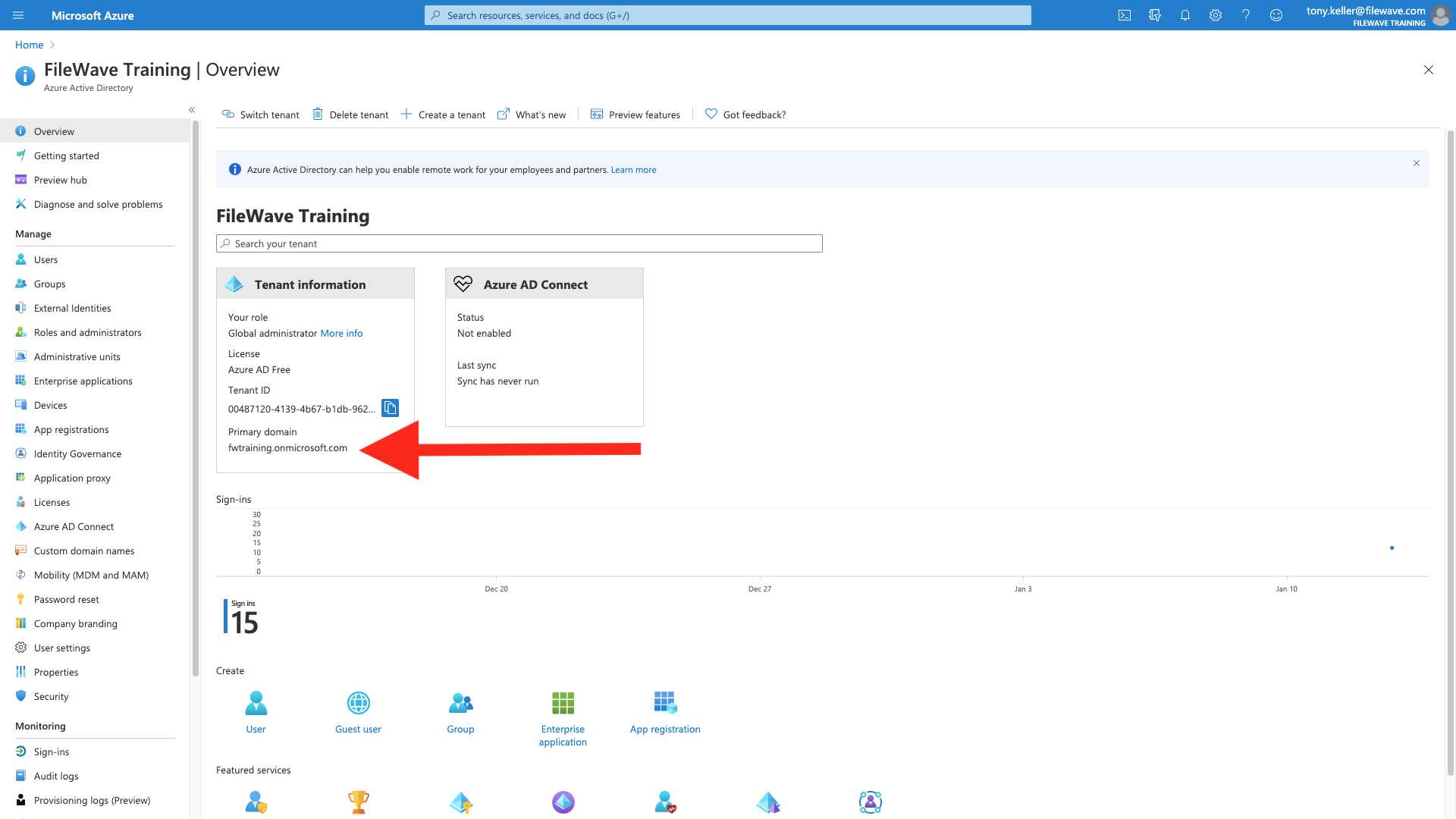Click the sign-ins chart data point
Screen dimensions: 1456x819
pos(1392,548)
